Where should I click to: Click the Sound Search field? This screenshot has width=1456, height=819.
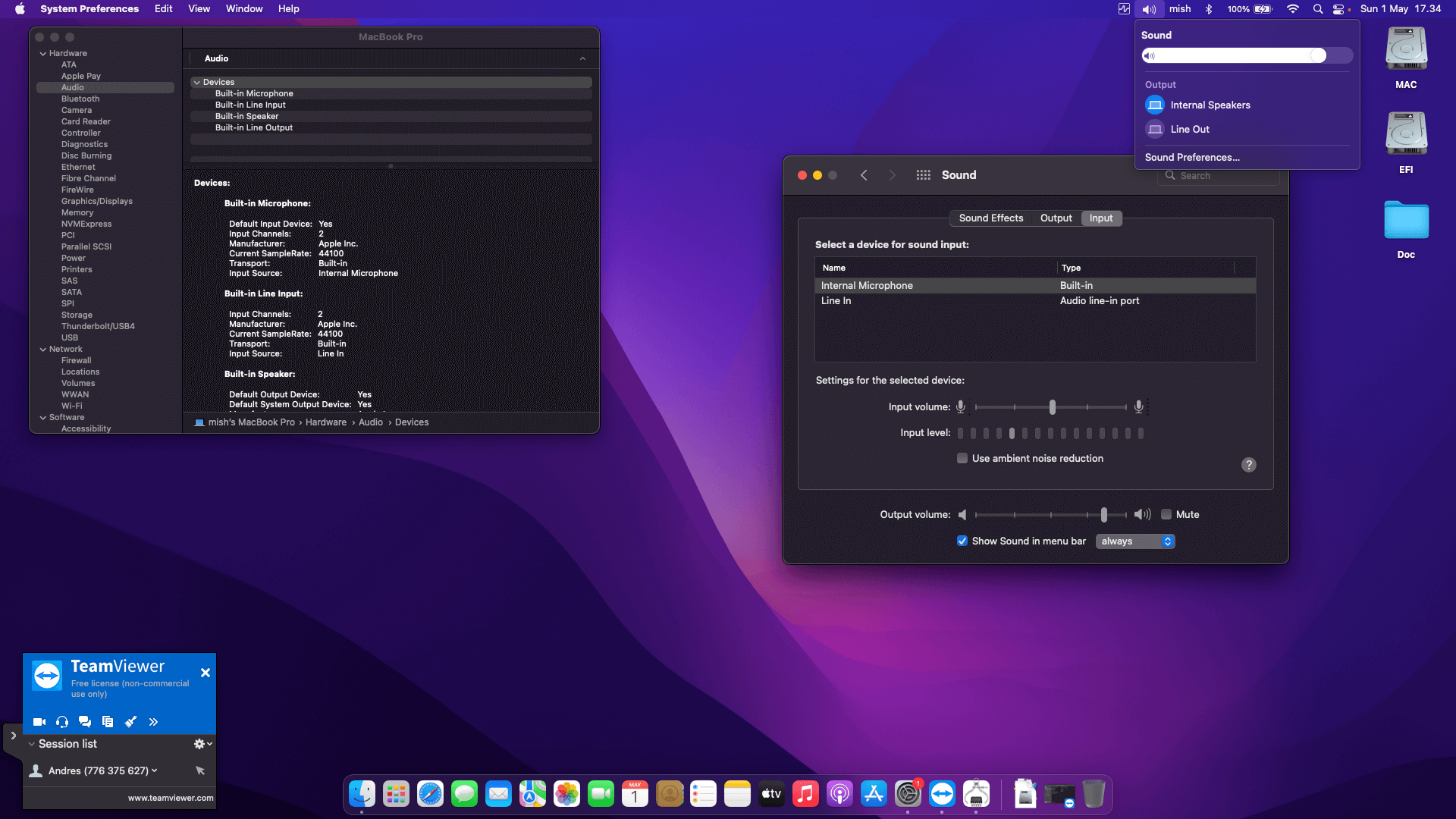1218,175
